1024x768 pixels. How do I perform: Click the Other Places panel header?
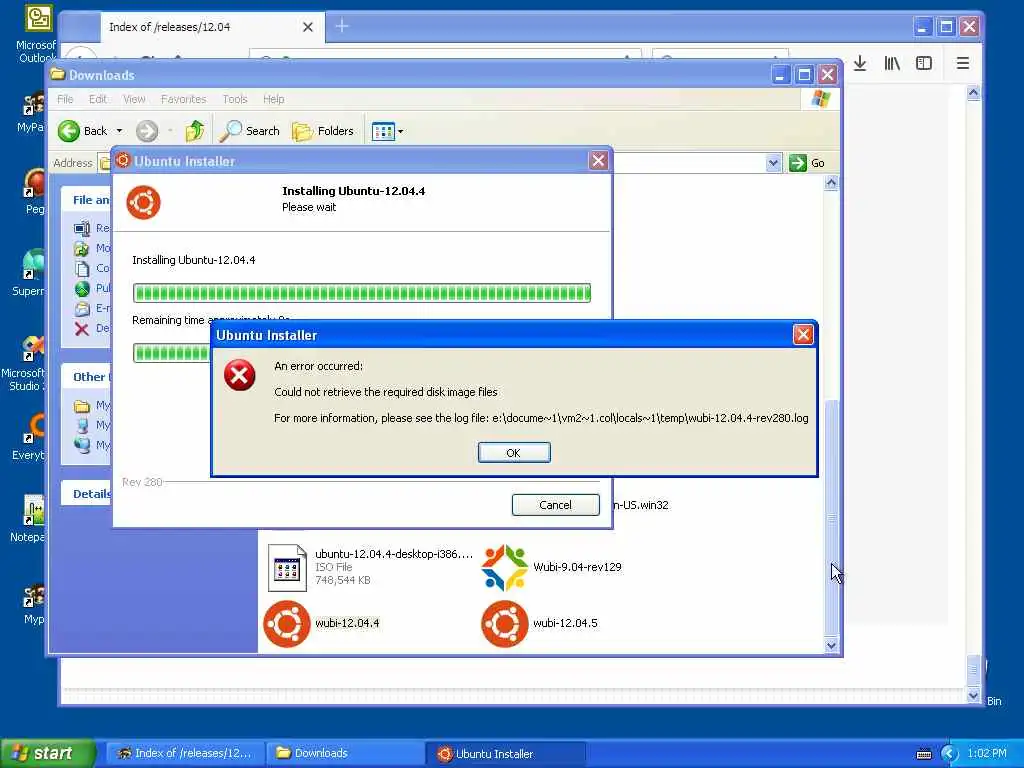point(88,377)
